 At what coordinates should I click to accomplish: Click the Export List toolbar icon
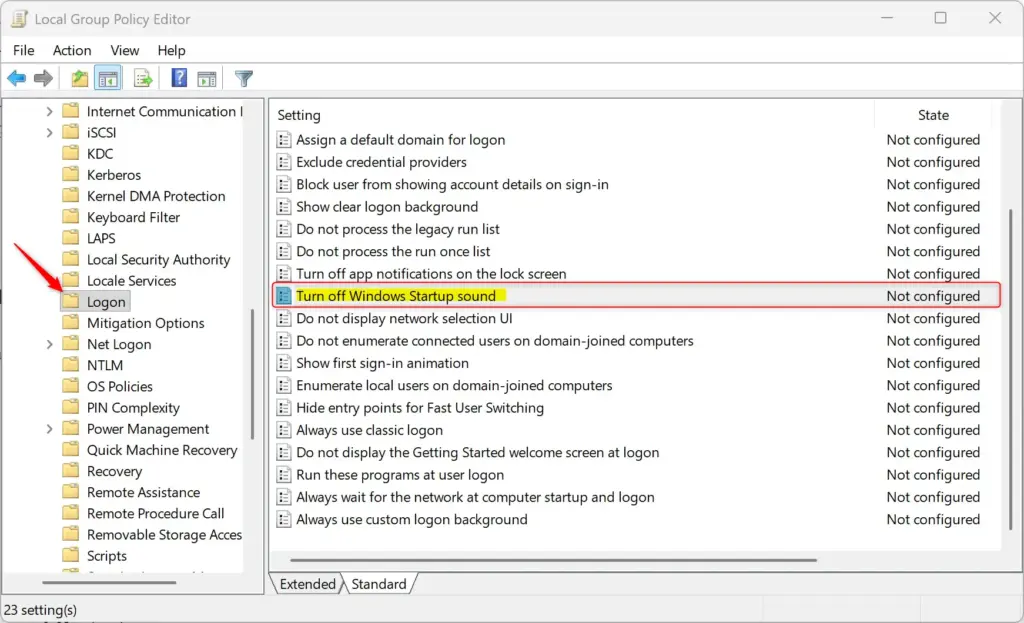click(143, 79)
